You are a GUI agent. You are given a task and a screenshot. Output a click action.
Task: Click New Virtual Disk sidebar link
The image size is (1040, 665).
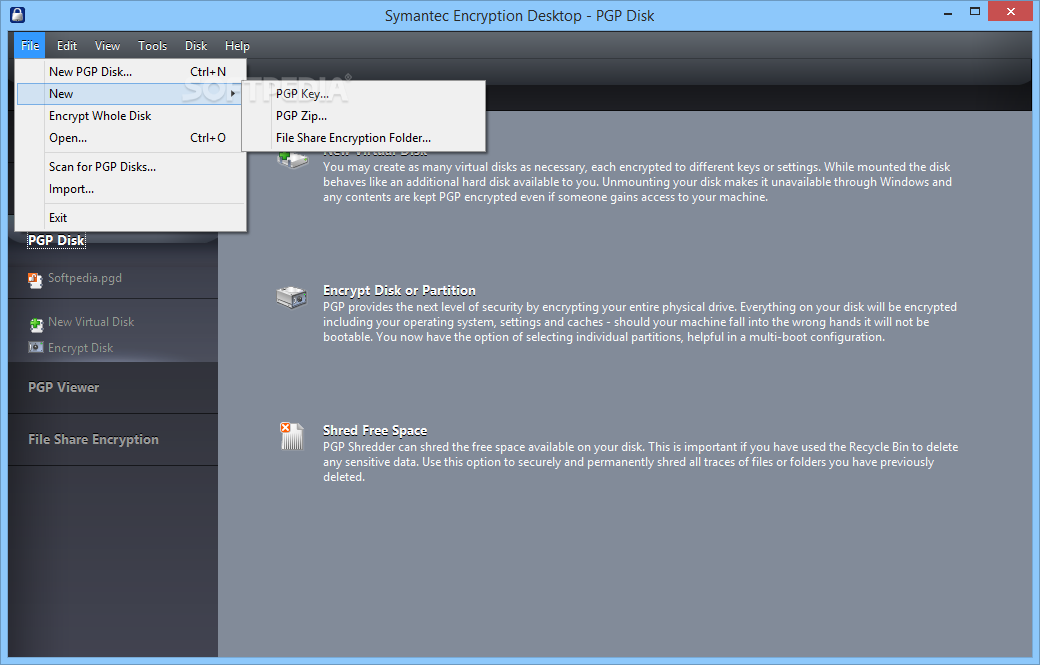pos(91,322)
